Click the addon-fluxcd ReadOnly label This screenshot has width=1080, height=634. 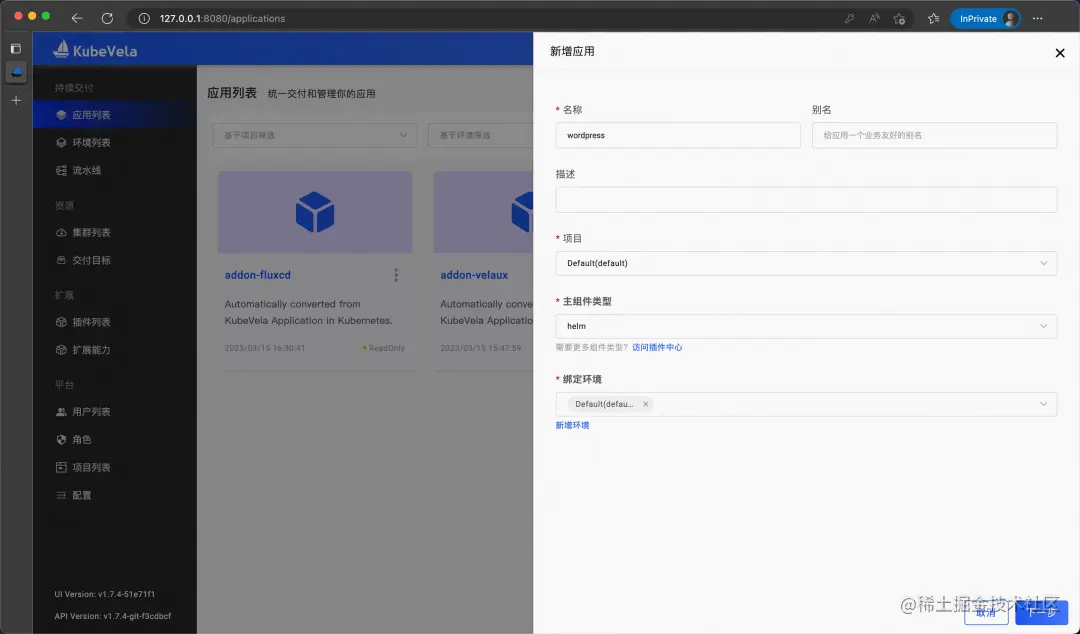click(x=384, y=348)
